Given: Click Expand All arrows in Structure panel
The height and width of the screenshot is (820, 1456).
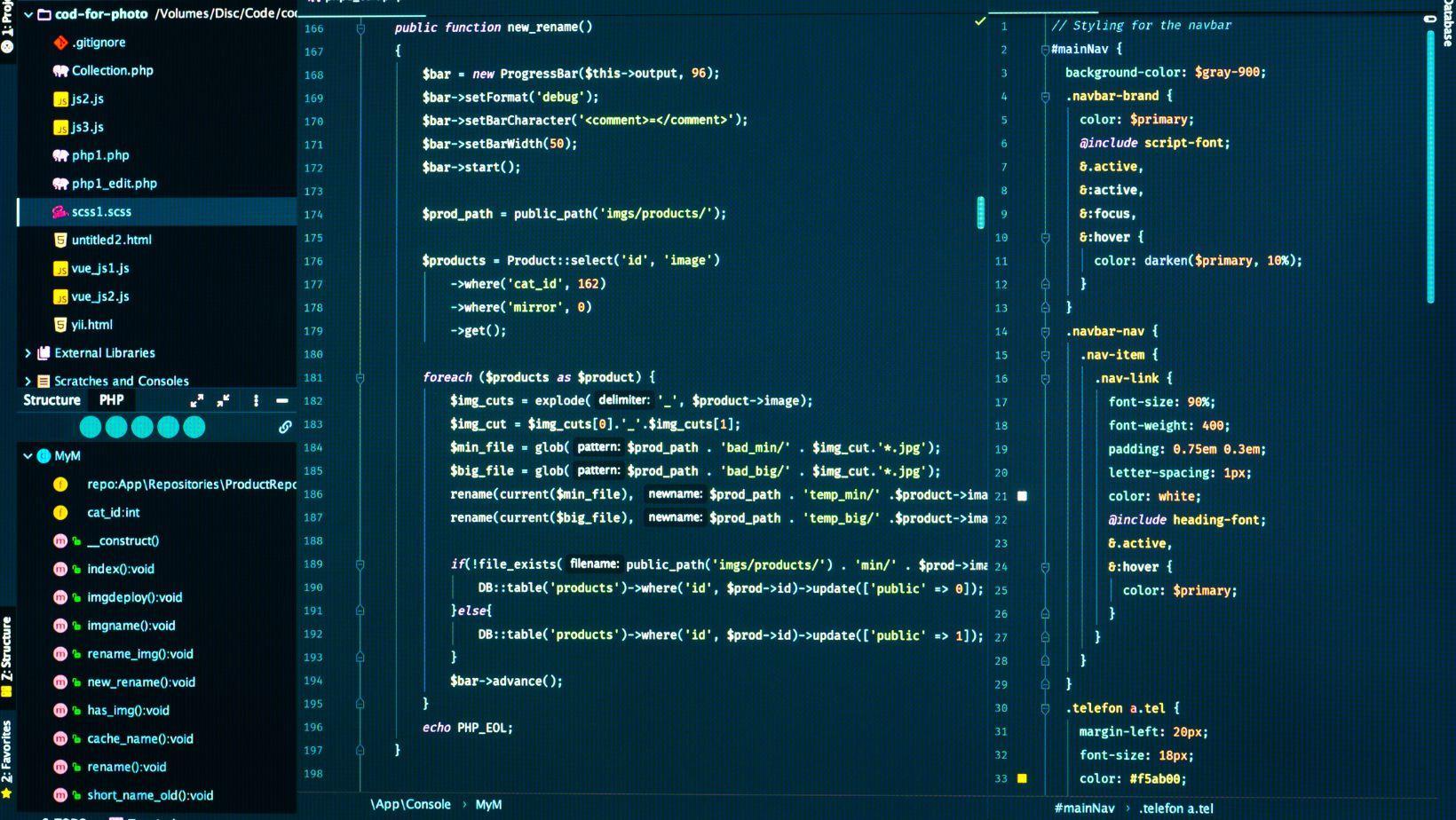Looking at the screenshot, I should [x=197, y=401].
